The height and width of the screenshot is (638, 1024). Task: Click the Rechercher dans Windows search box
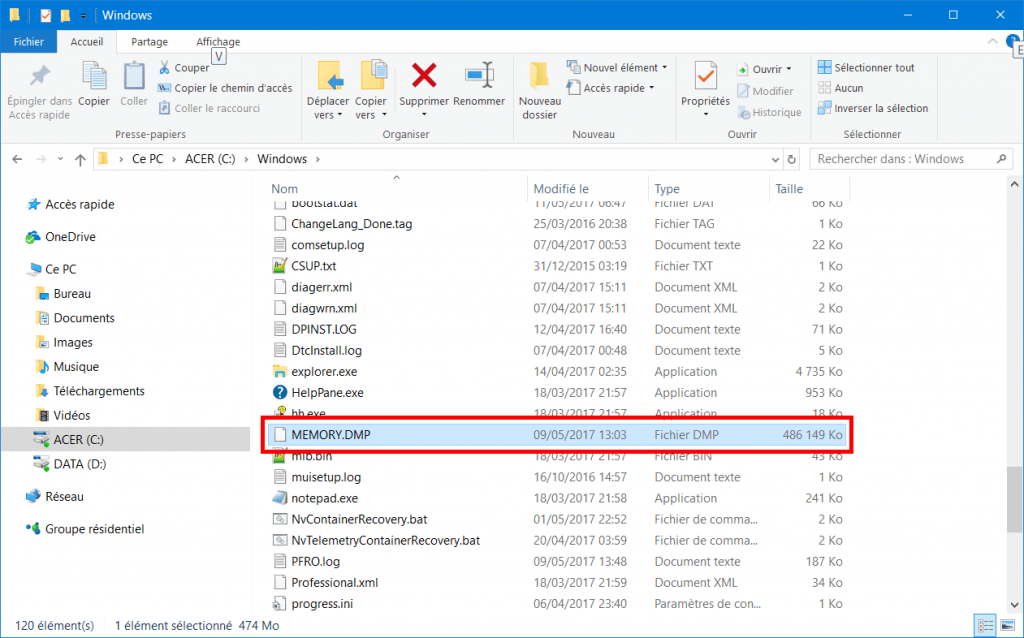(912, 159)
